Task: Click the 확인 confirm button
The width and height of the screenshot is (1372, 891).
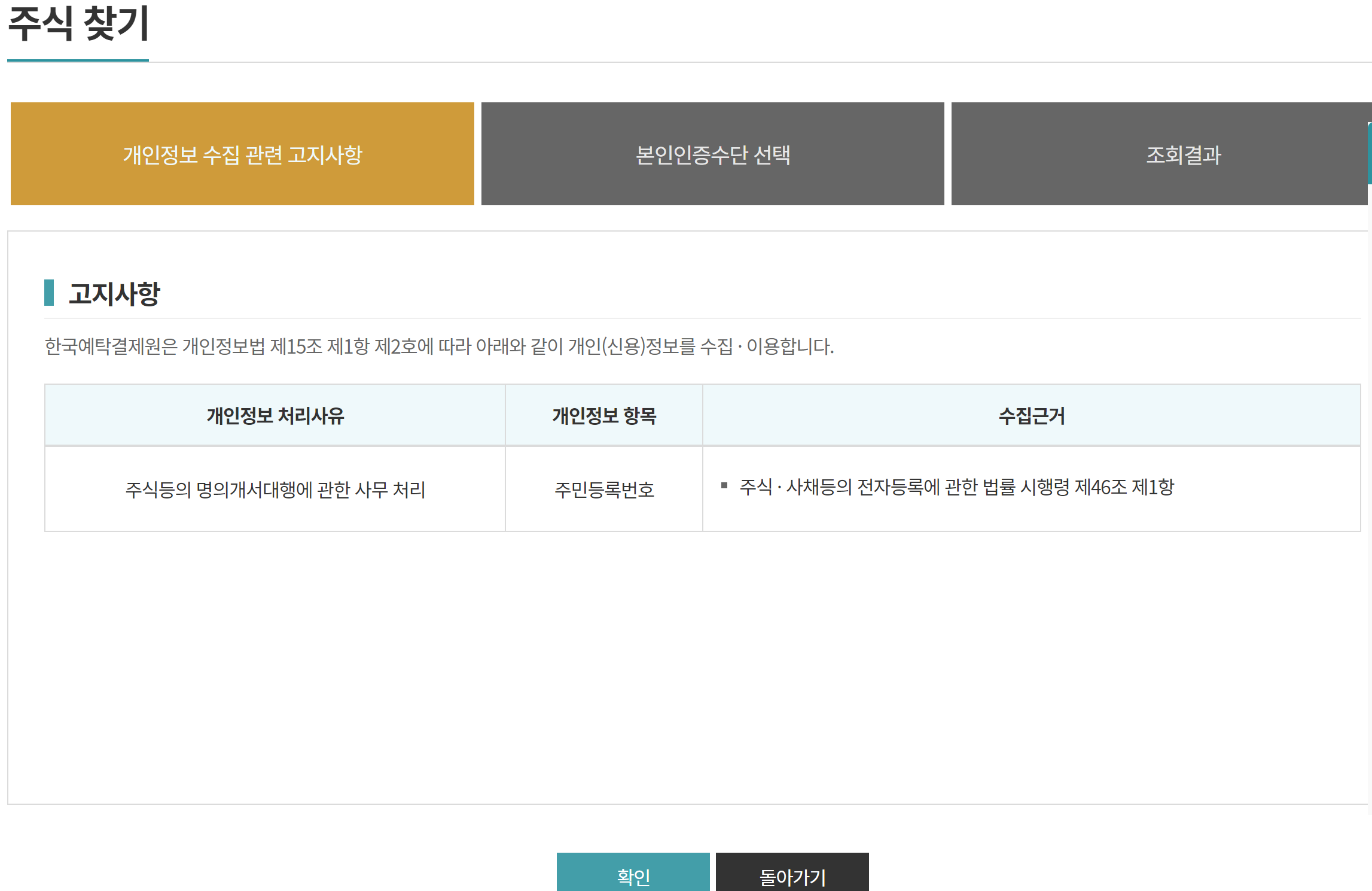Action: click(x=633, y=874)
